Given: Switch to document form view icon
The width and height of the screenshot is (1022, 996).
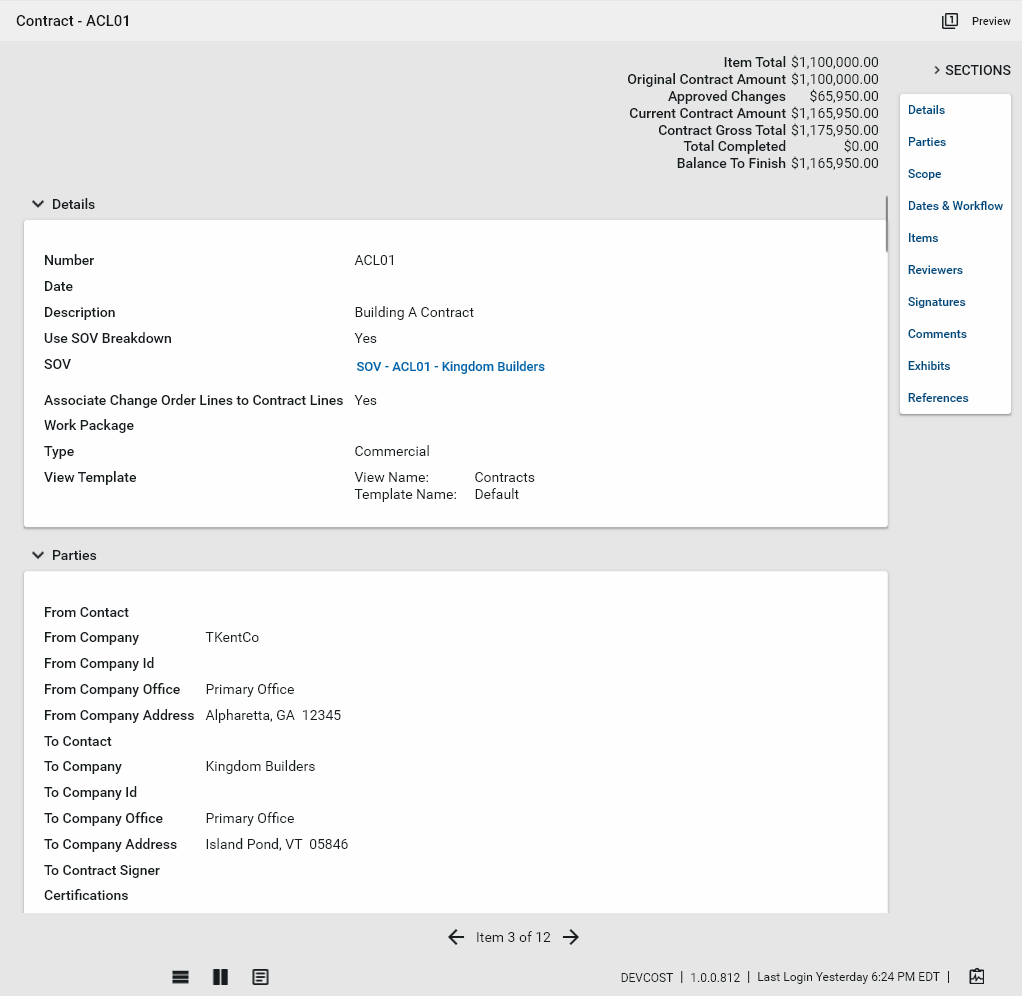Looking at the screenshot, I should tap(260, 977).
